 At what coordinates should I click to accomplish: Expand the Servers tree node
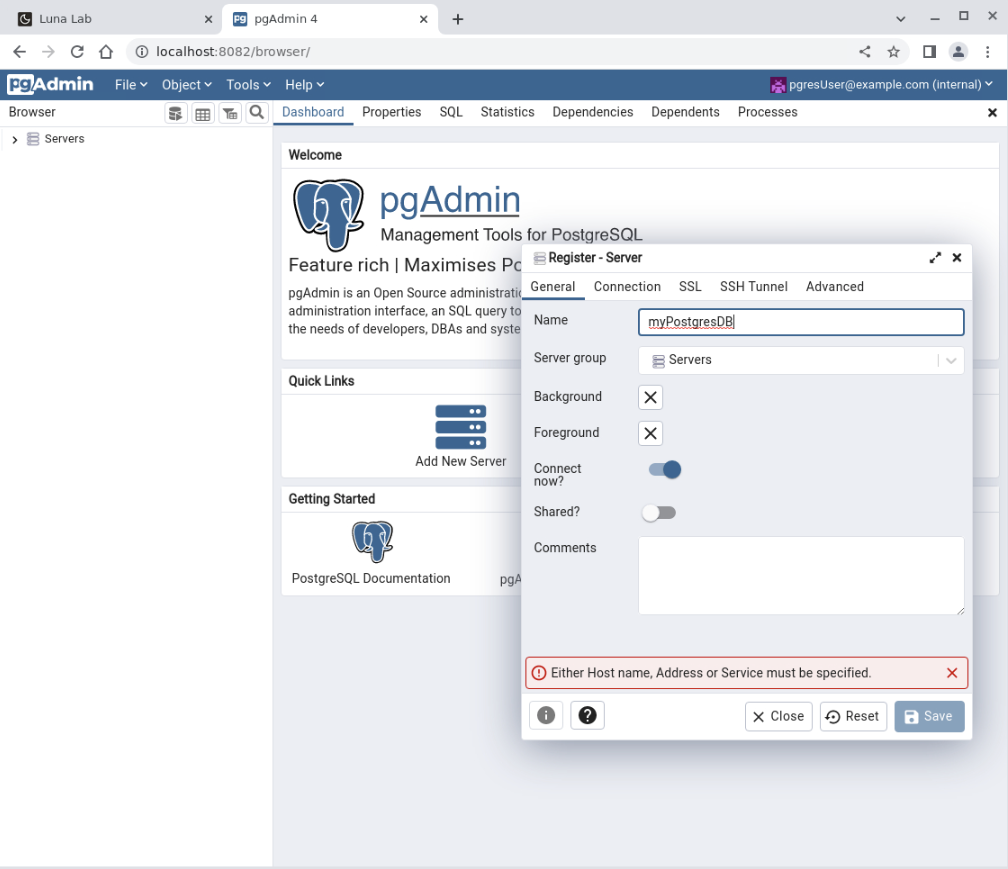tap(15, 139)
